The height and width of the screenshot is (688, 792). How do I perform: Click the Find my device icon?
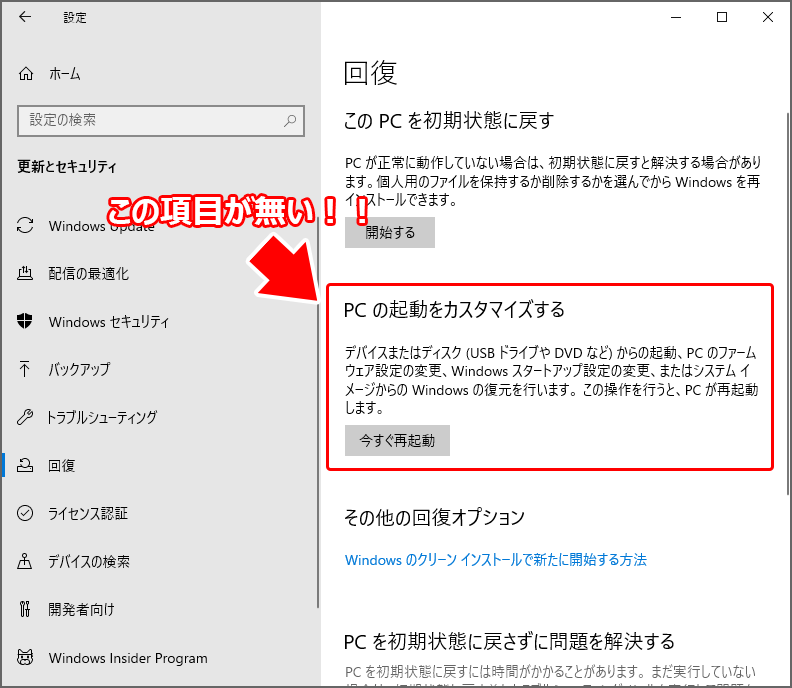click(x=24, y=561)
